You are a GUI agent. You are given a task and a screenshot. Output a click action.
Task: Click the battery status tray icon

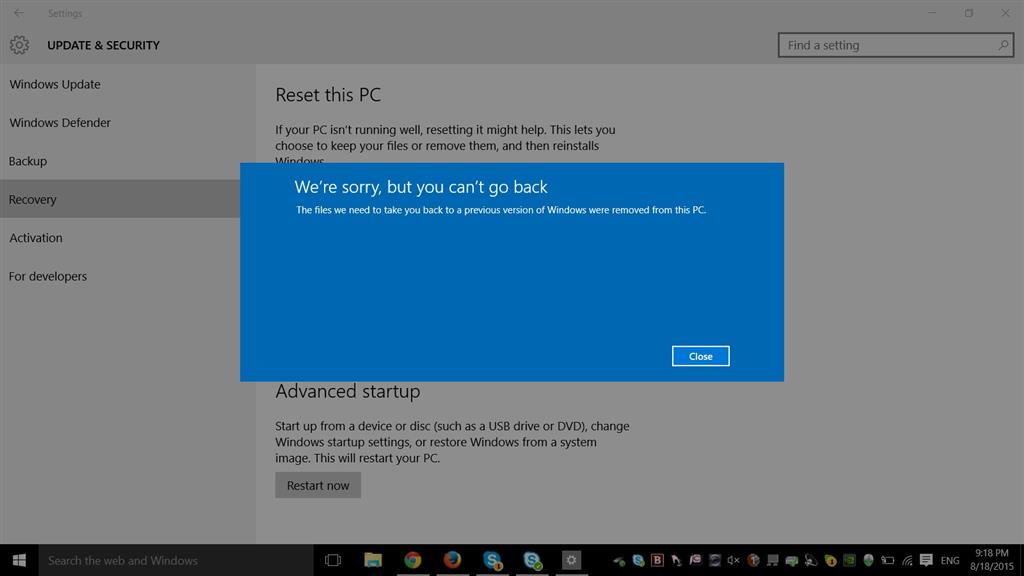pos(888,560)
